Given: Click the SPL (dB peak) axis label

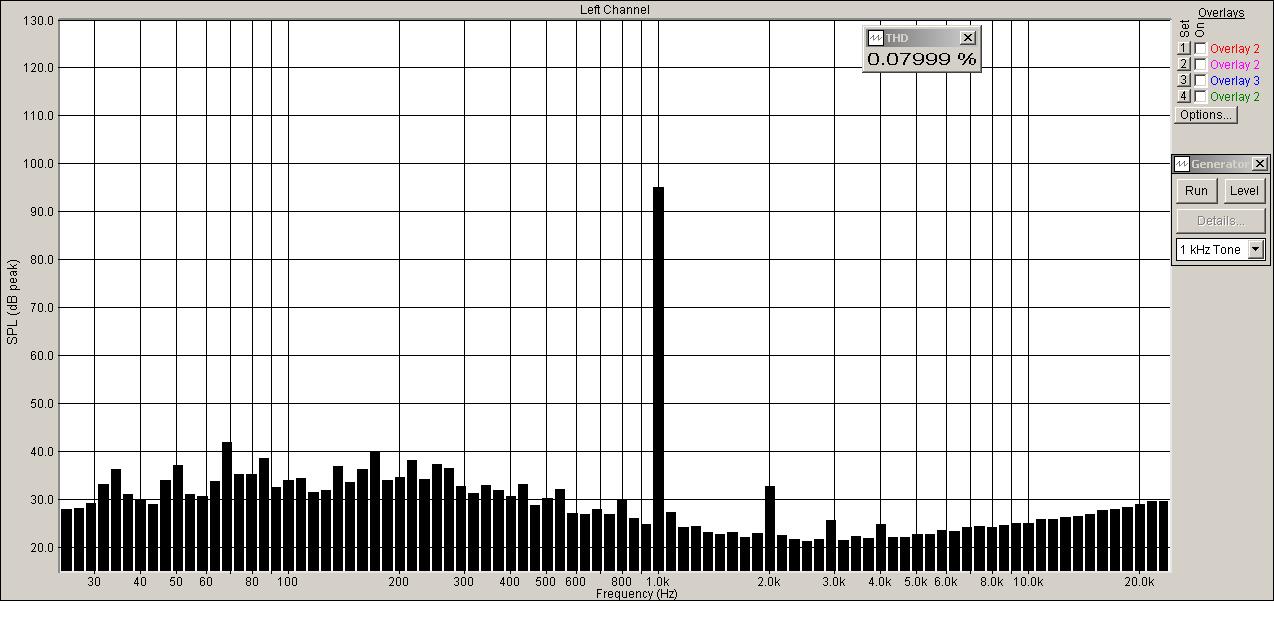Looking at the screenshot, I should pyautogui.click(x=13, y=302).
